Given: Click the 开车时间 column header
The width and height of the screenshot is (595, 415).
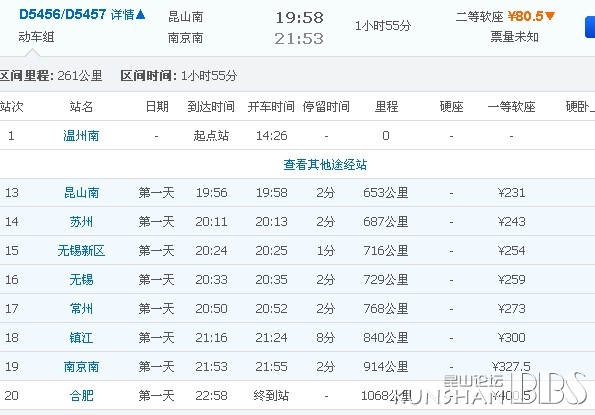Looking at the screenshot, I should click(271, 107).
